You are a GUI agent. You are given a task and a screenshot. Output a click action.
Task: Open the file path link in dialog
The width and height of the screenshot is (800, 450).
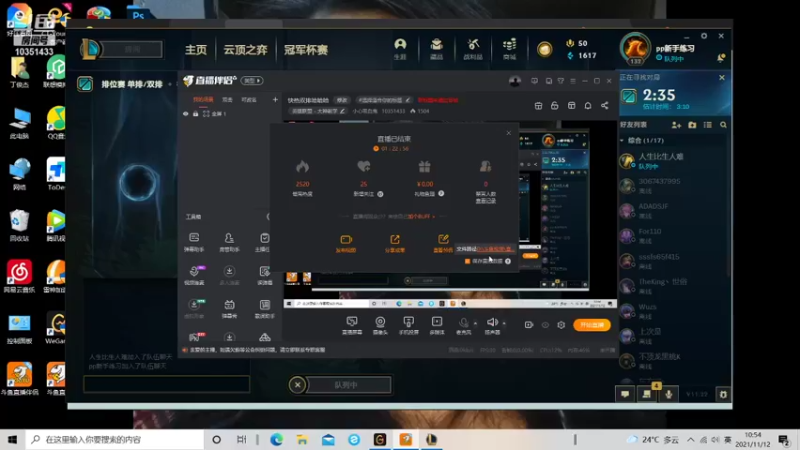click(x=494, y=249)
